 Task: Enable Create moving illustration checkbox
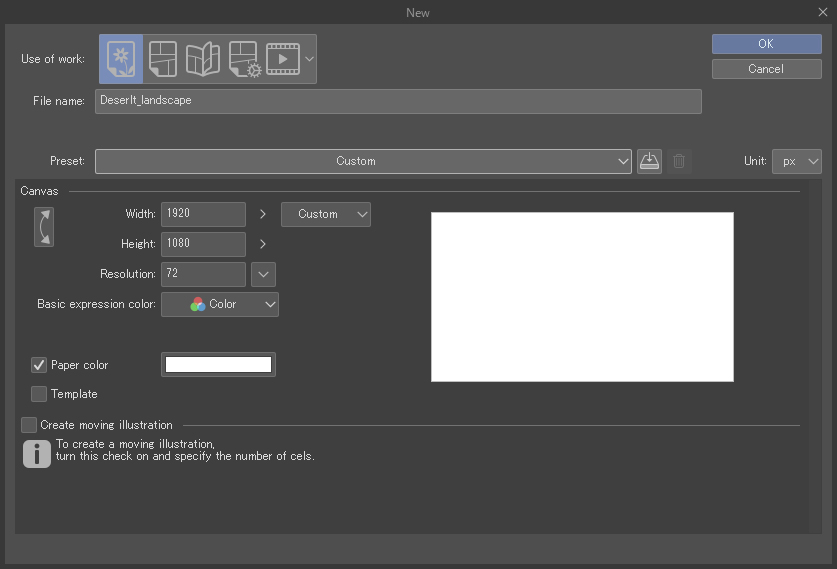[29, 425]
